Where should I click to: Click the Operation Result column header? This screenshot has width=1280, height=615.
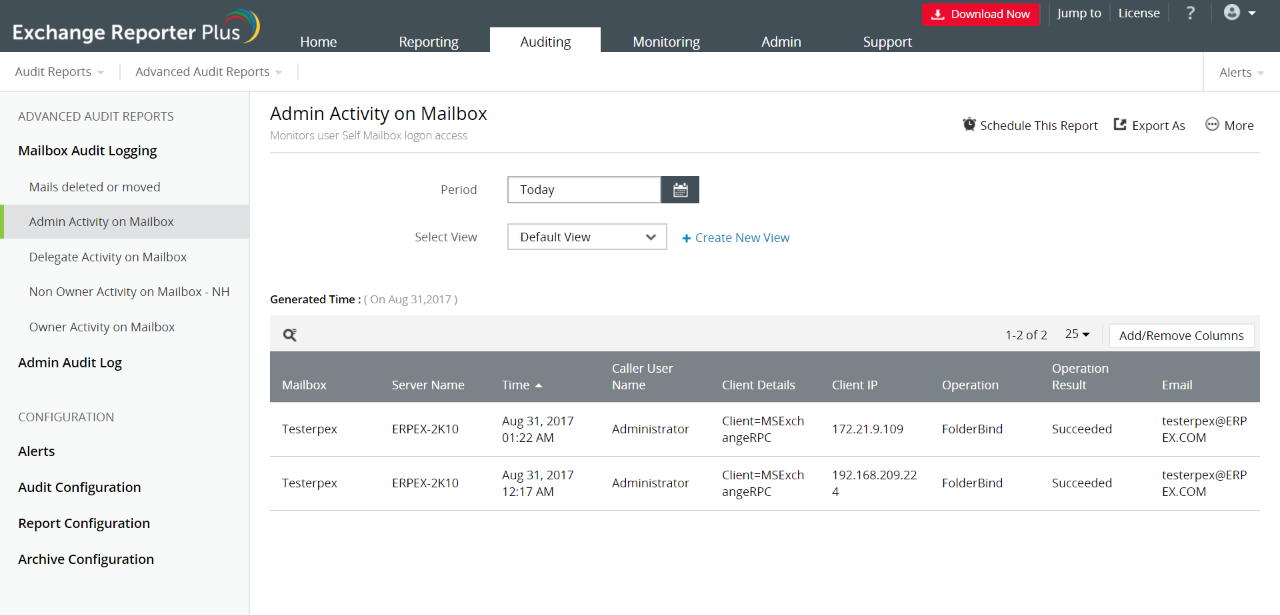coord(1080,376)
